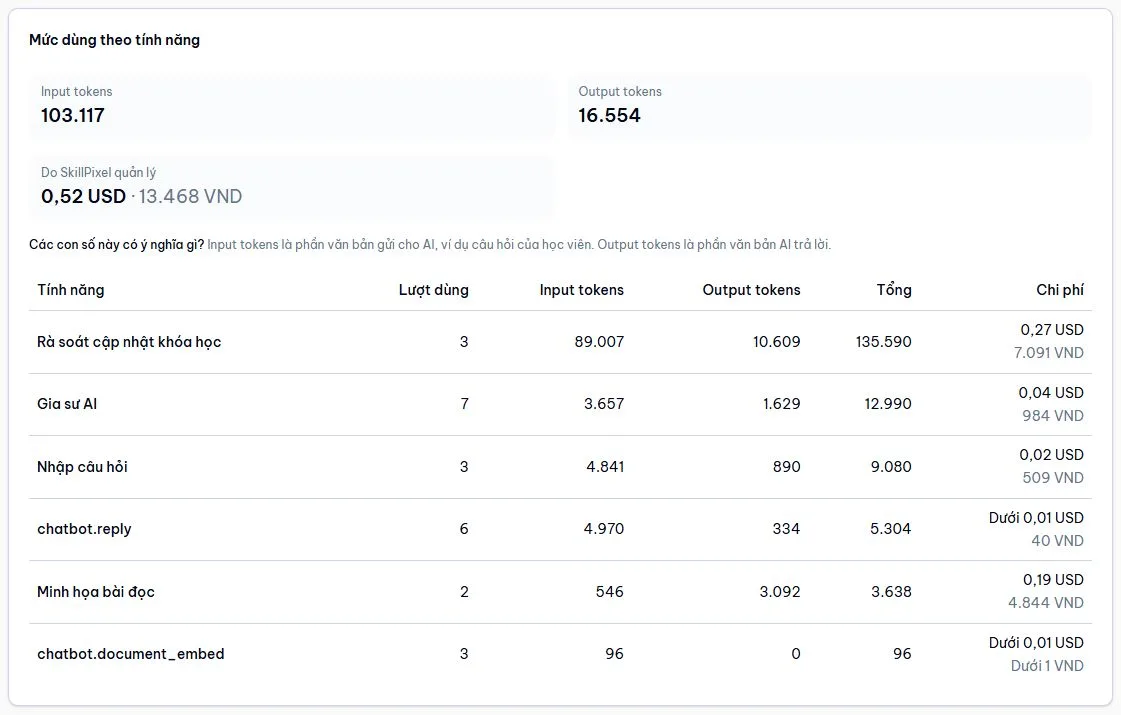Click the 509 VND cost value
The height and width of the screenshot is (715, 1121).
(x=1053, y=478)
